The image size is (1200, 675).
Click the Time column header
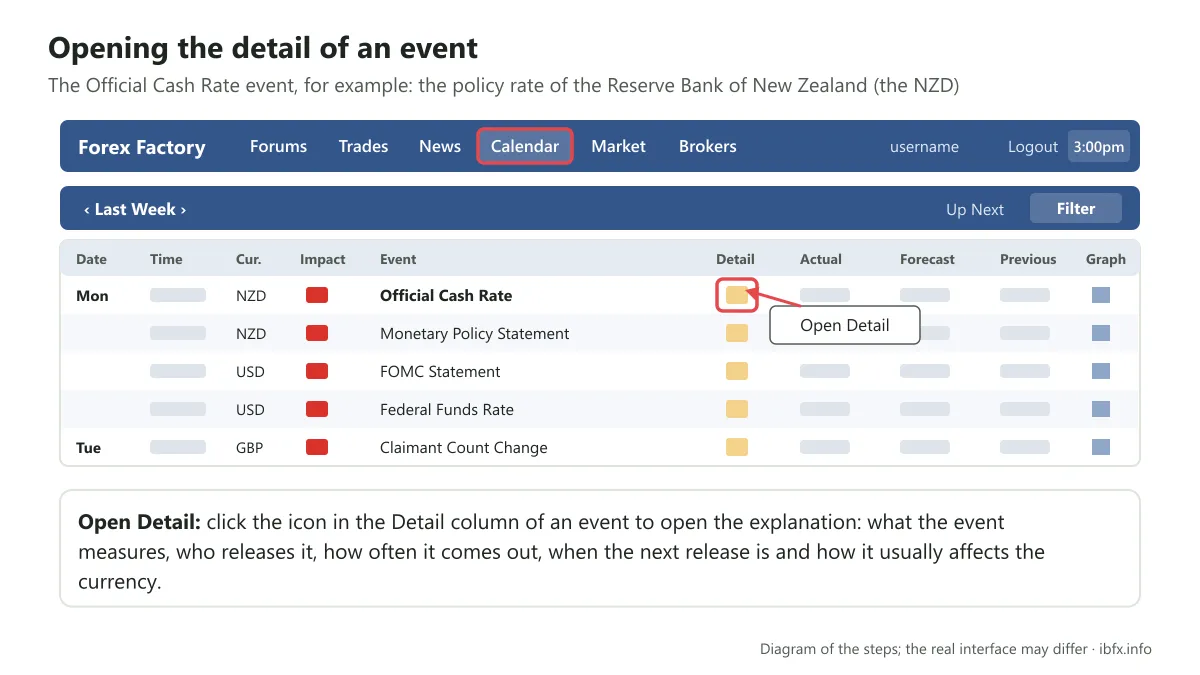click(x=166, y=259)
